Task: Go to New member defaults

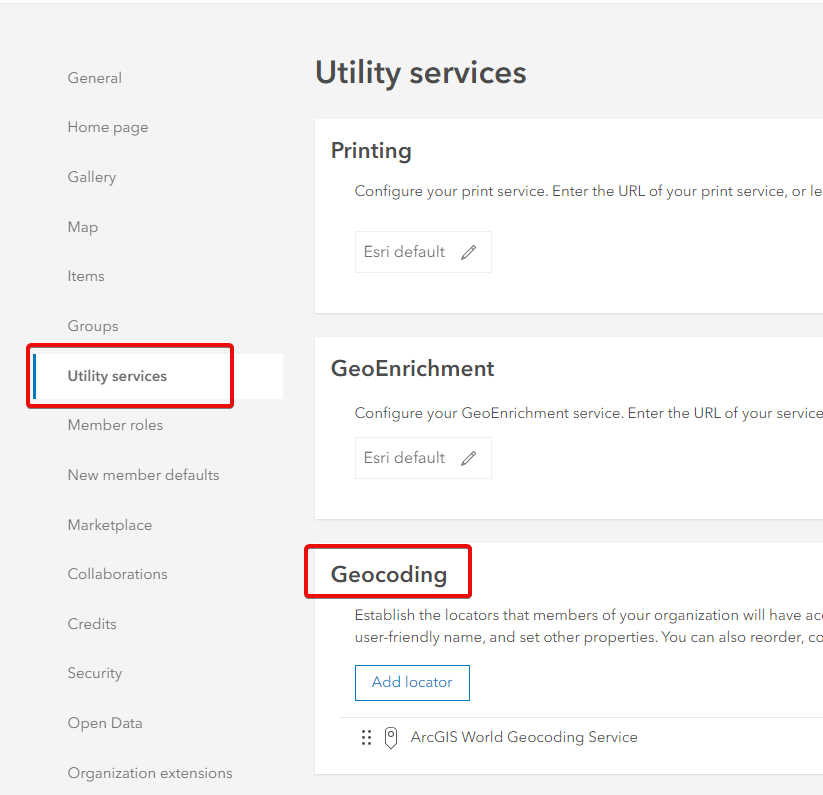Action: click(x=143, y=475)
